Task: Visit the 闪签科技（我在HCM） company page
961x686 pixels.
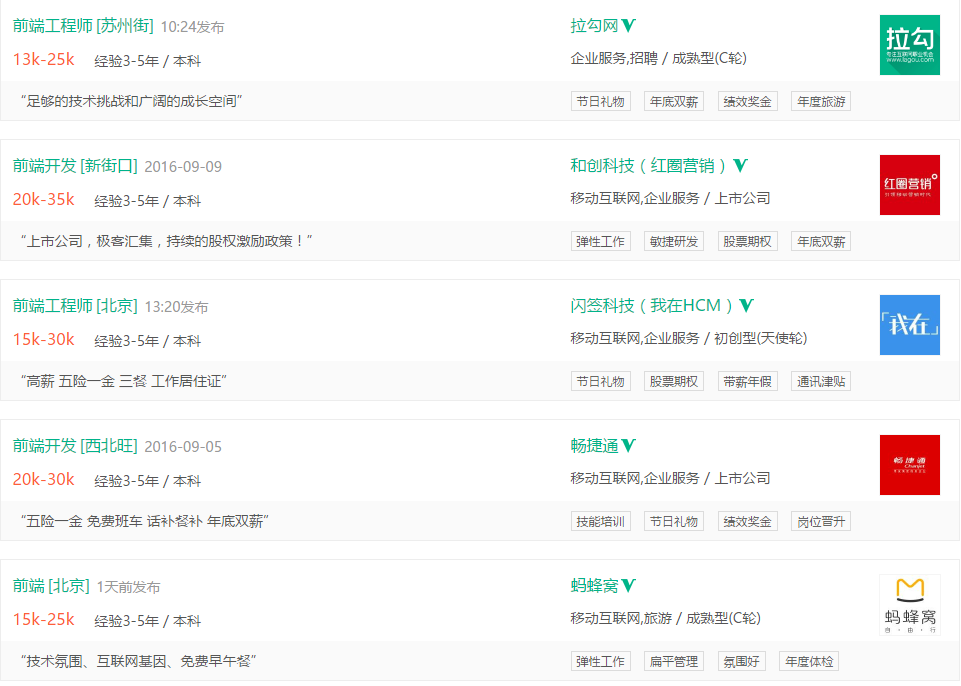Action: coord(651,305)
